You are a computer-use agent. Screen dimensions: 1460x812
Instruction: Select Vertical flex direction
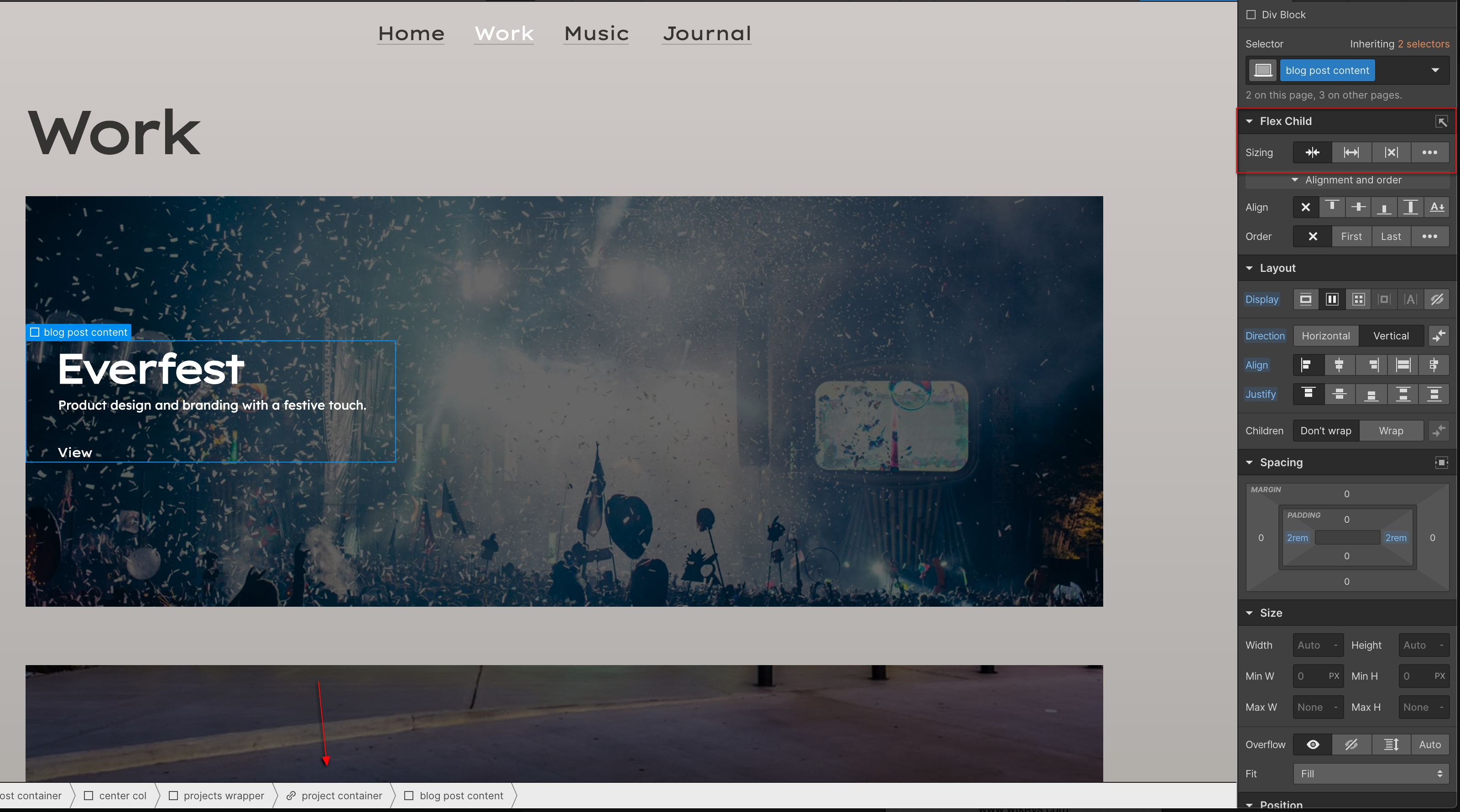pyautogui.click(x=1391, y=336)
